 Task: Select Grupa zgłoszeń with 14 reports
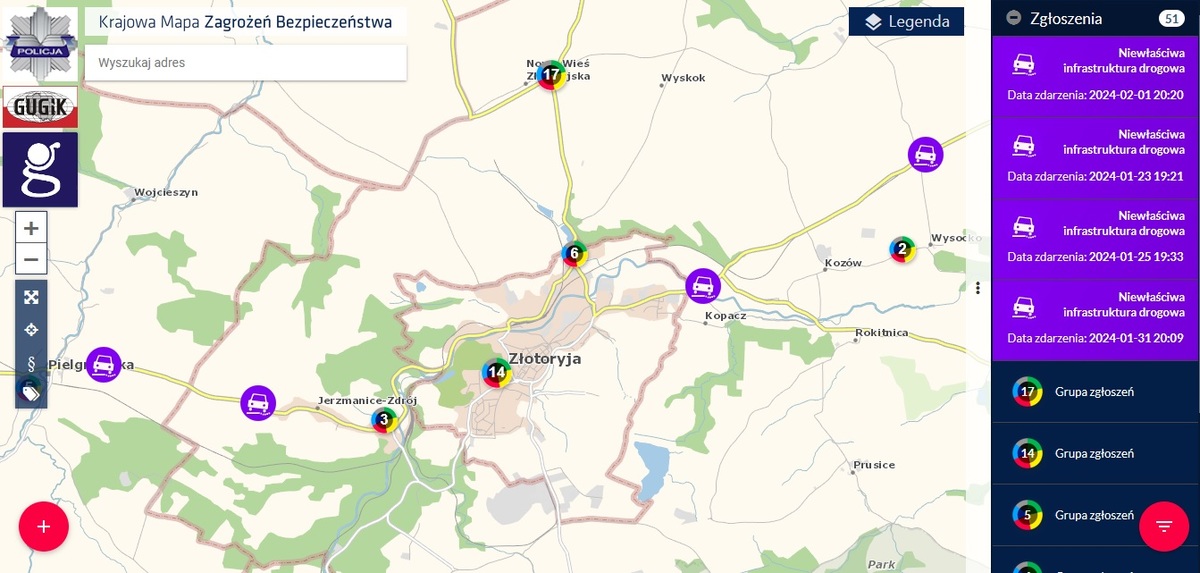[1095, 453]
